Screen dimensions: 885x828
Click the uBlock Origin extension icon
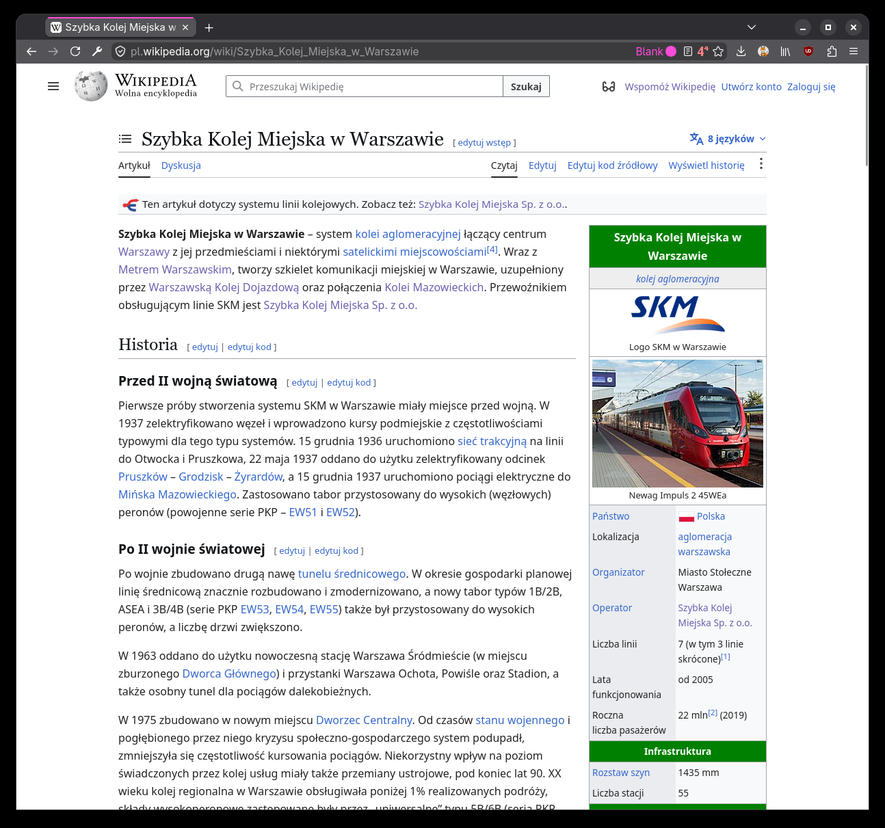(x=808, y=51)
